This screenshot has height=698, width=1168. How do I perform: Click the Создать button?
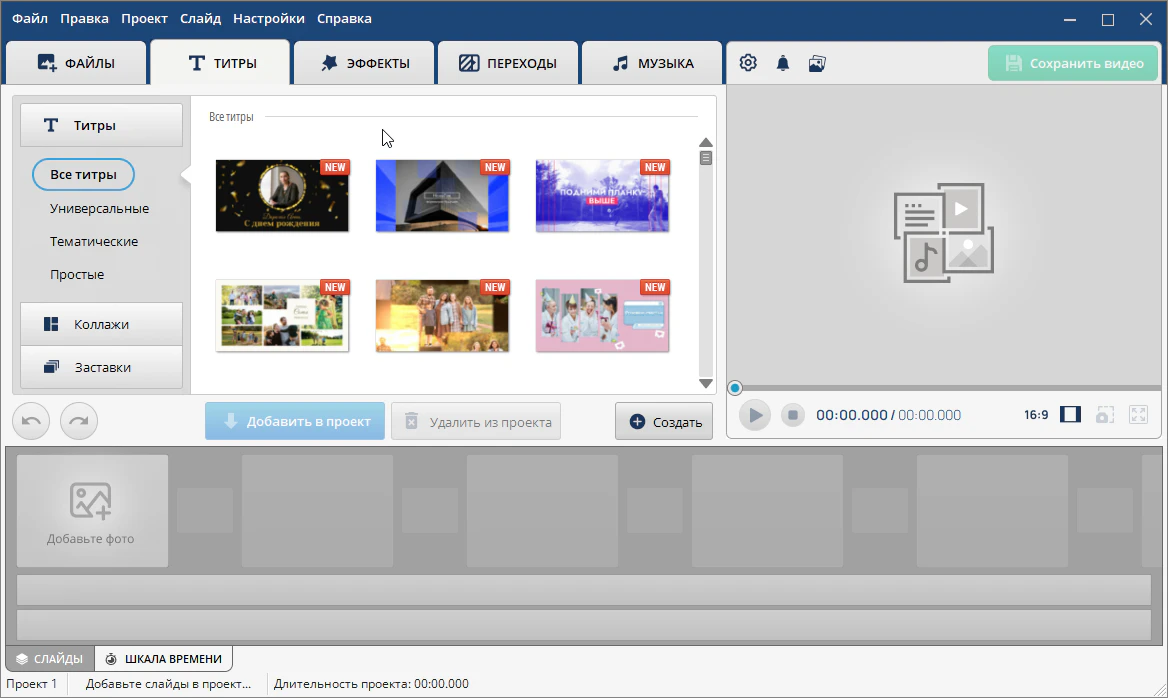pyautogui.click(x=664, y=422)
